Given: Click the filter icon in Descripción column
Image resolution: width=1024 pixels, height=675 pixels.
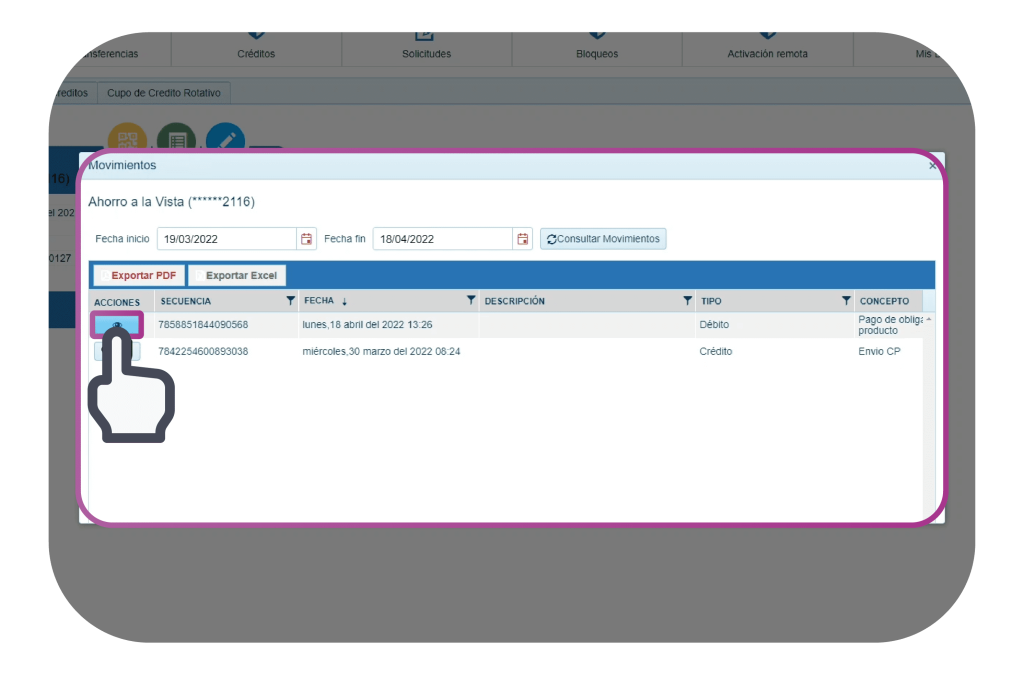Looking at the screenshot, I should pyautogui.click(x=687, y=301).
